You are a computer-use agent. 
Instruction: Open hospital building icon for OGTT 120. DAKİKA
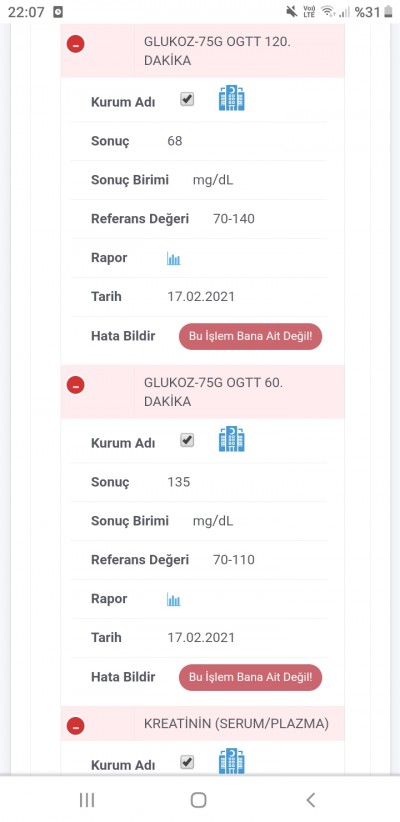coord(232,99)
